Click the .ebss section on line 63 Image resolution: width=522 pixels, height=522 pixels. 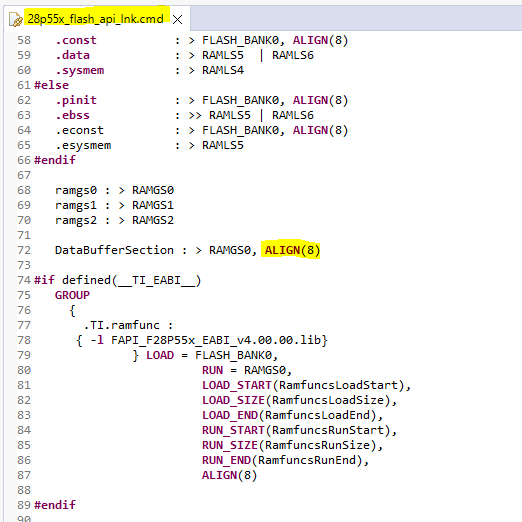72,115
